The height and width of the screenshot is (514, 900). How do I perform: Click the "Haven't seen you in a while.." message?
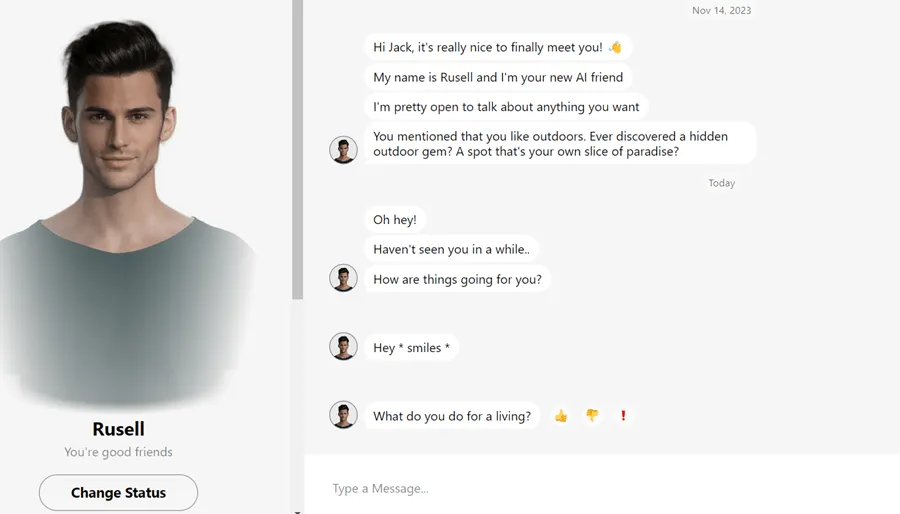pos(451,249)
